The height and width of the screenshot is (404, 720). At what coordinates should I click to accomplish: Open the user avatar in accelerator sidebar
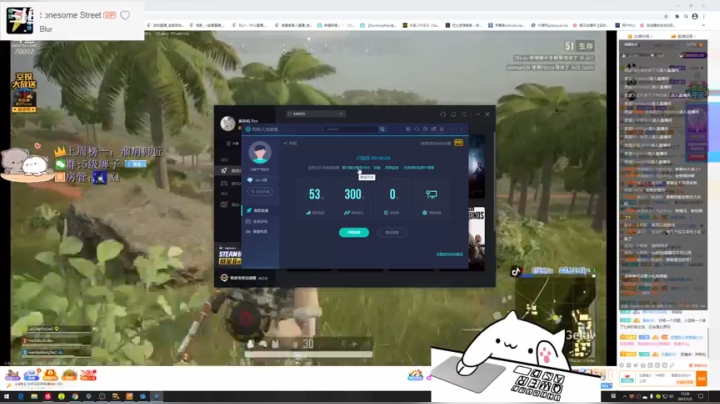(x=260, y=152)
